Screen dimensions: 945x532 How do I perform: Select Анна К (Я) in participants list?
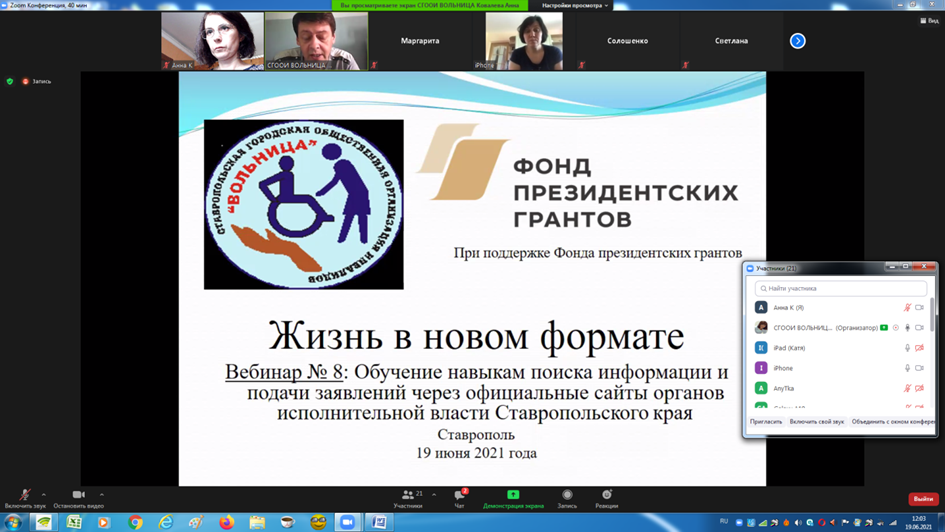pyautogui.click(x=840, y=308)
